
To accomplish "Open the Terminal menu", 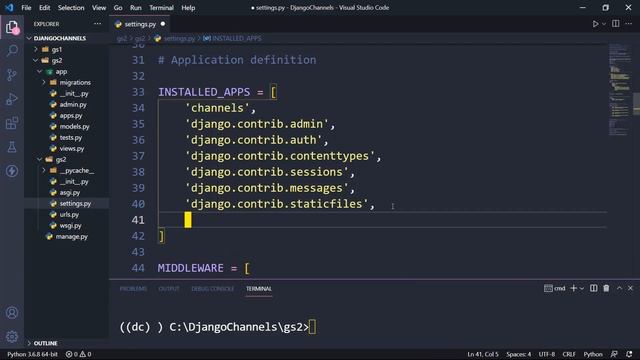I will (x=161, y=8).
